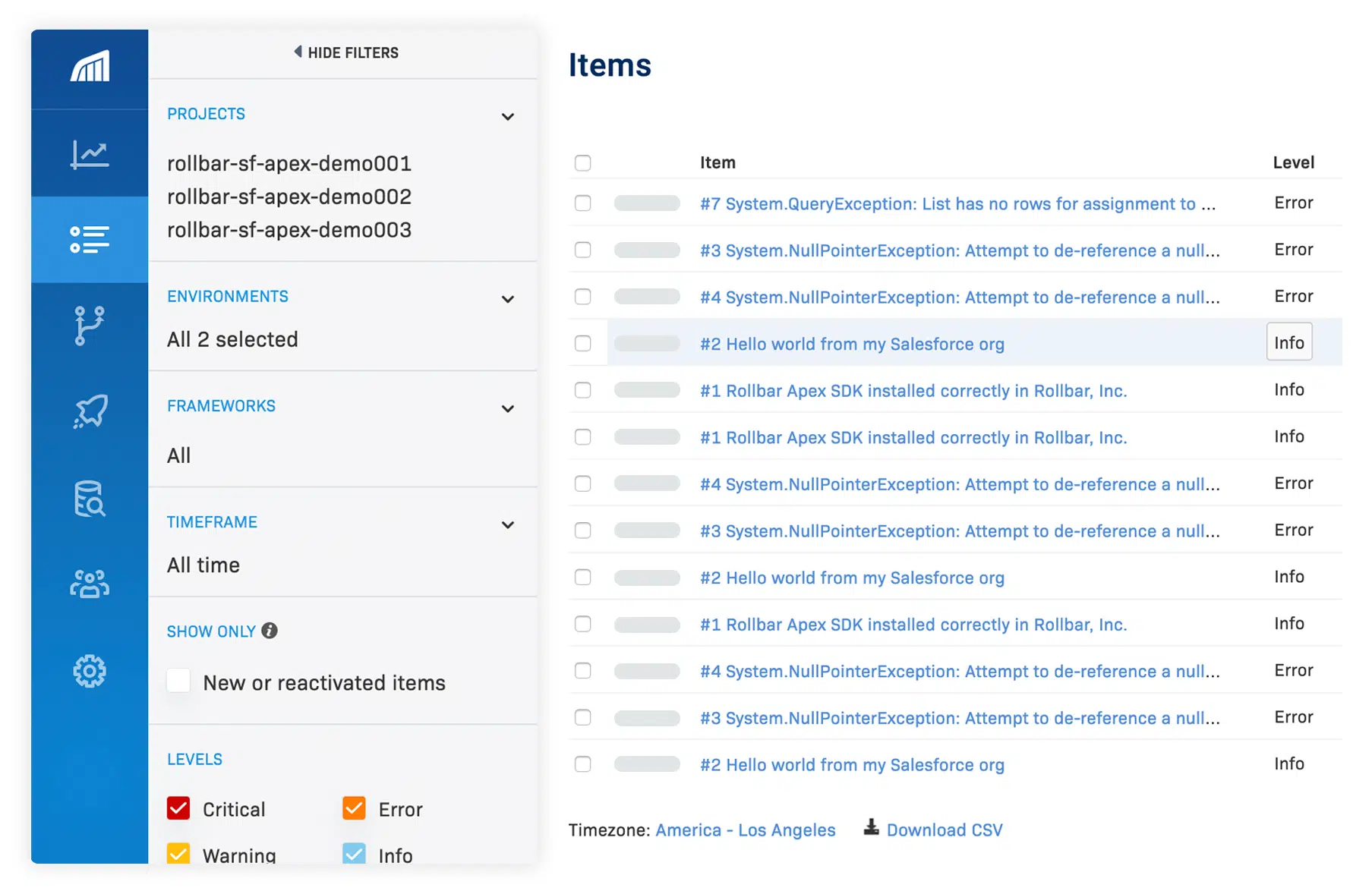Open the RQL query explorer icon

(x=89, y=499)
